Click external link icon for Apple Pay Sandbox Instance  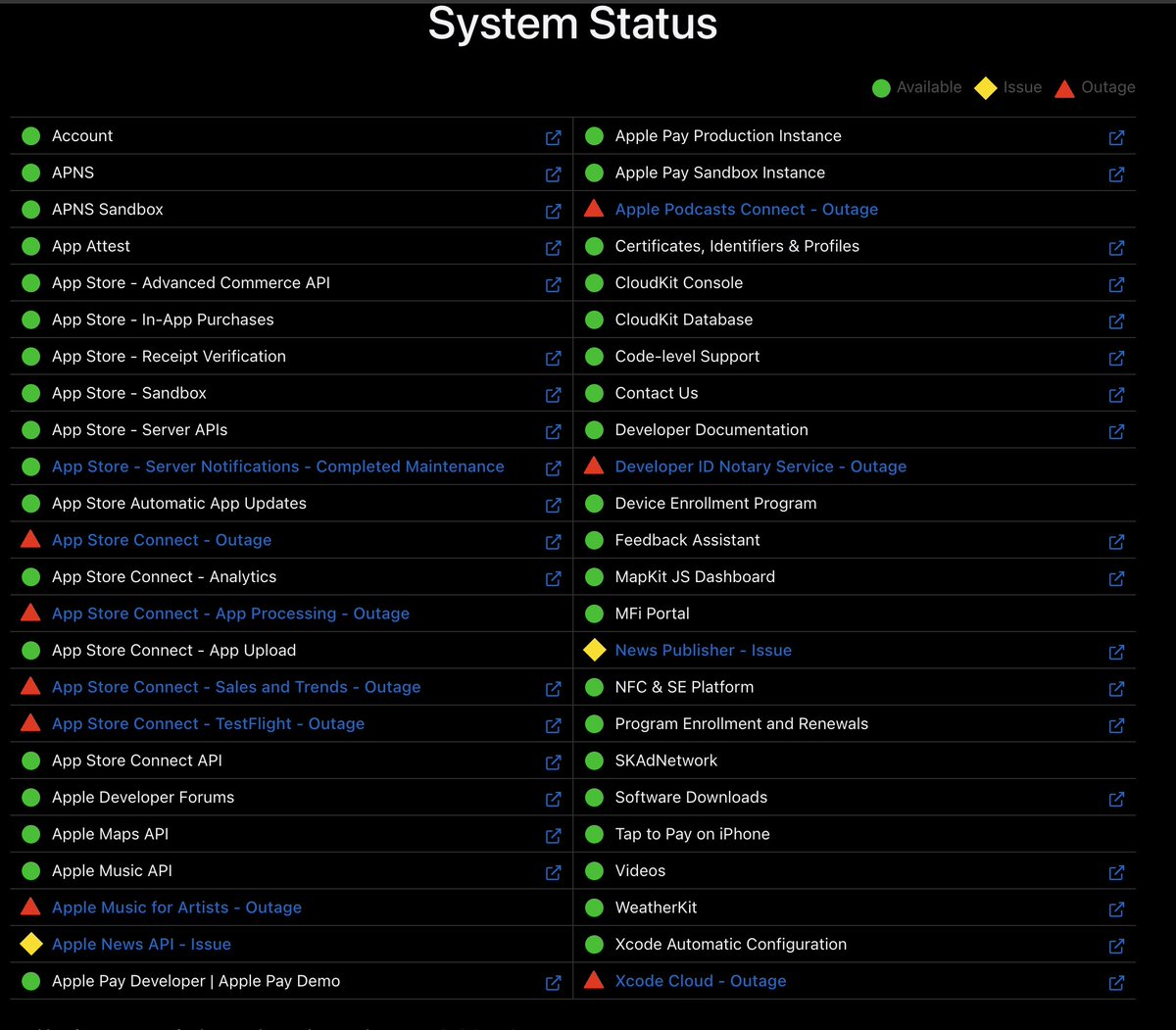click(1116, 173)
